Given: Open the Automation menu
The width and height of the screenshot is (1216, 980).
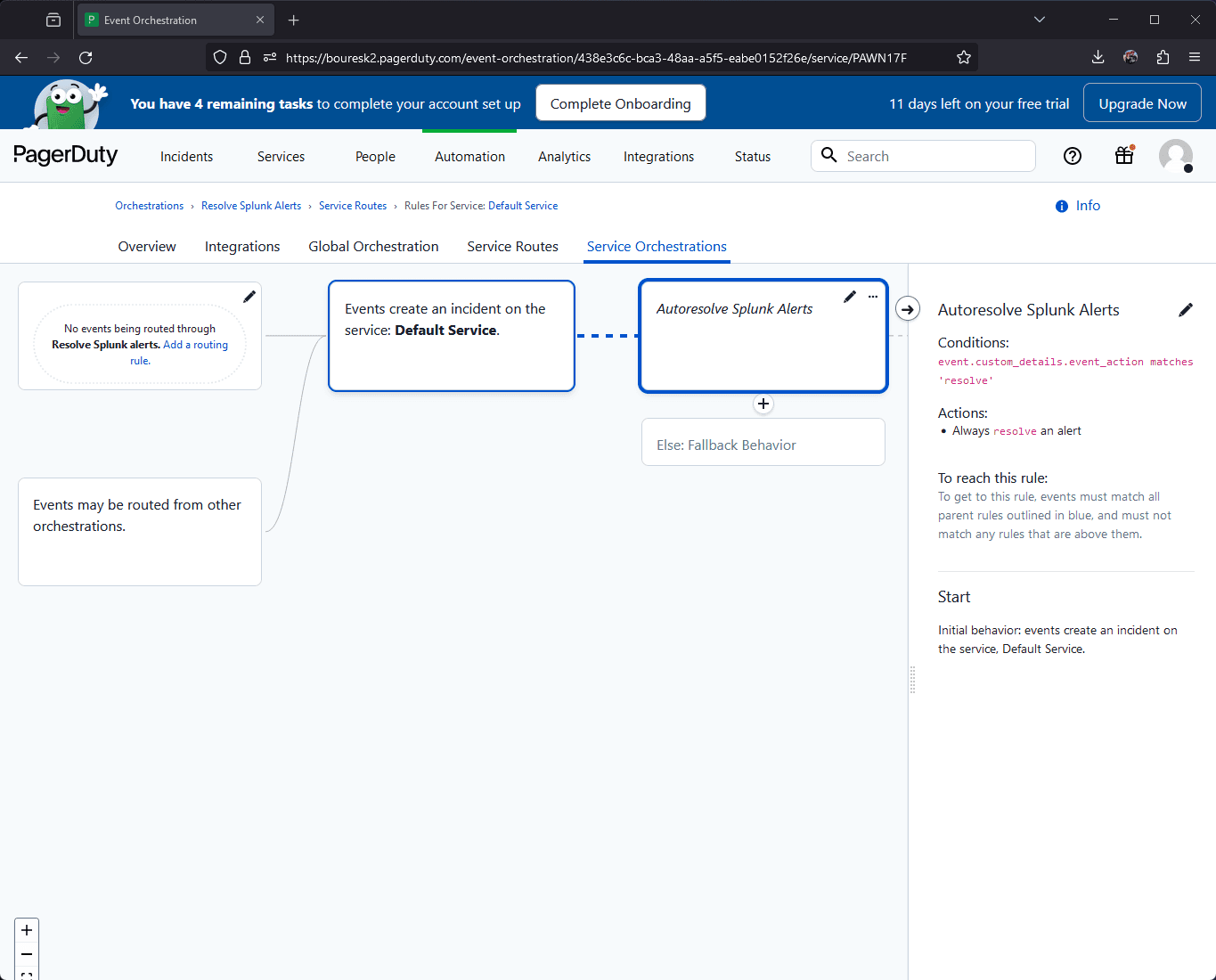Looking at the screenshot, I should [469, 156].
